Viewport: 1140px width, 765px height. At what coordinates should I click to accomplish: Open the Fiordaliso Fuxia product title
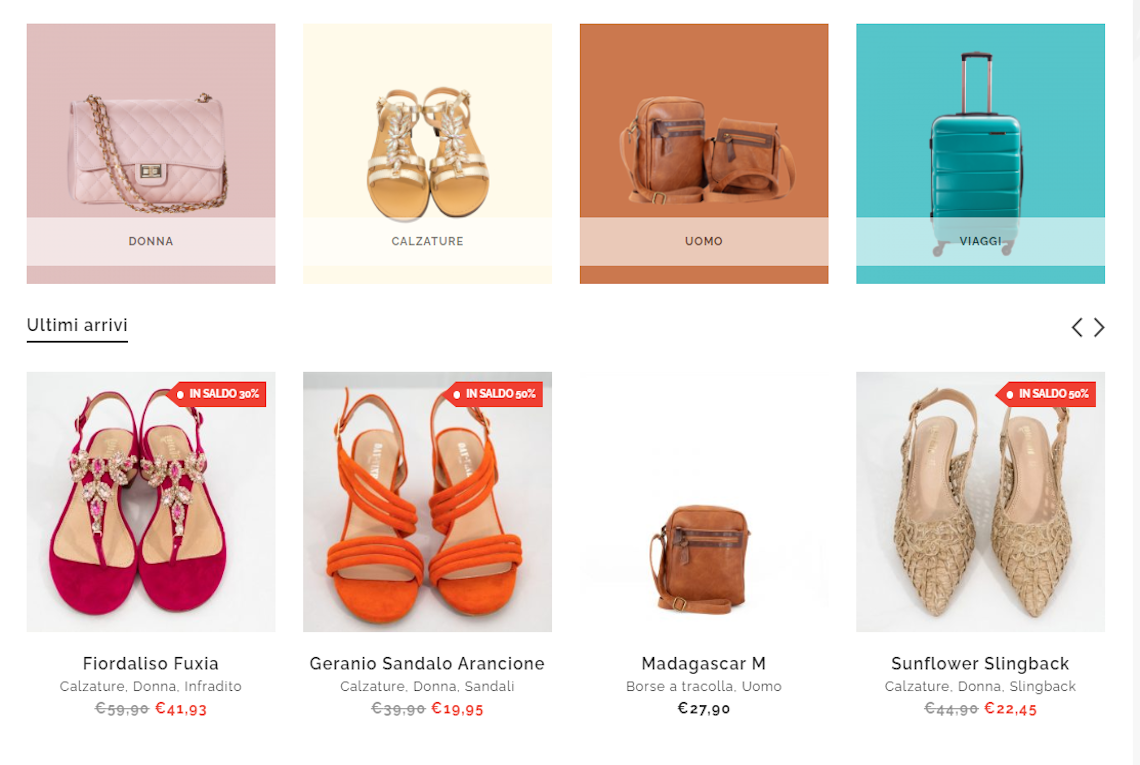[150, 663]
